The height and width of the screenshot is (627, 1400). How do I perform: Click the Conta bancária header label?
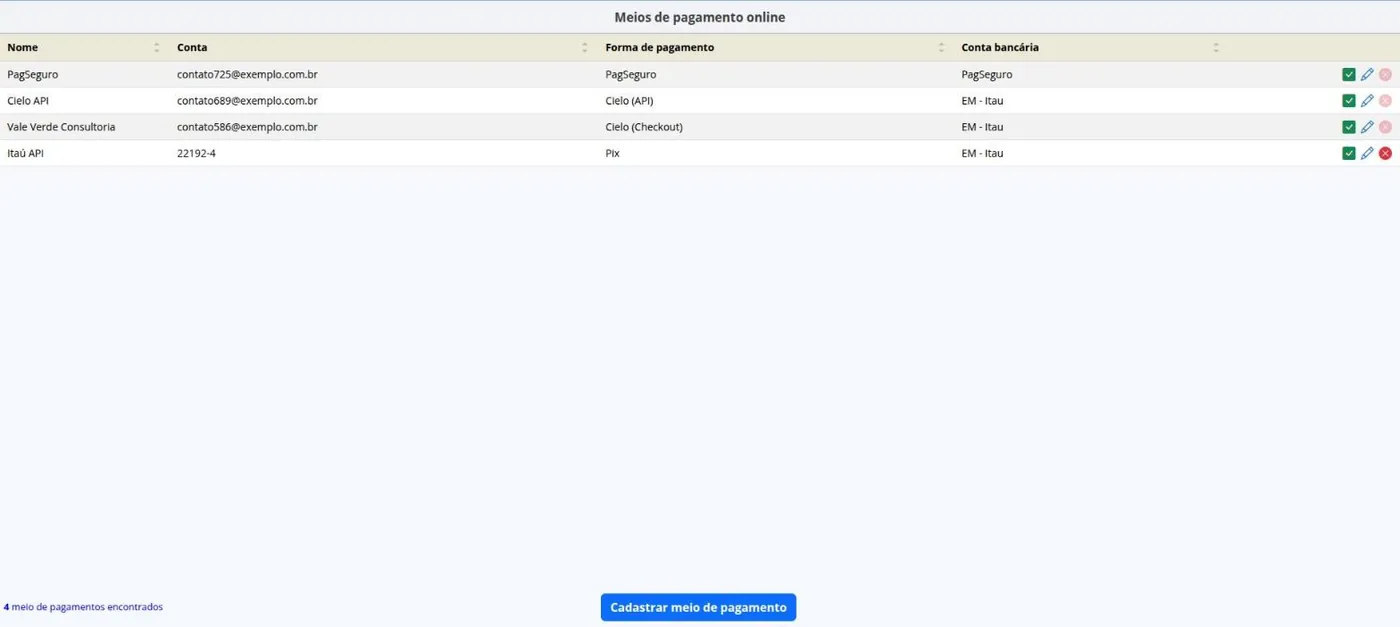(1000, 47)
